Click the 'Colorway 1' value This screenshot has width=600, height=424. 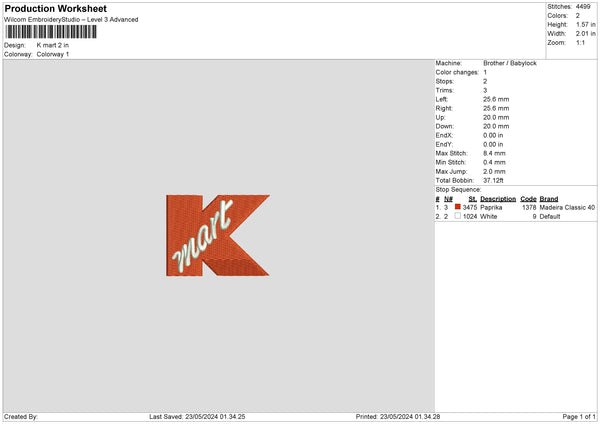click(53, 54)
